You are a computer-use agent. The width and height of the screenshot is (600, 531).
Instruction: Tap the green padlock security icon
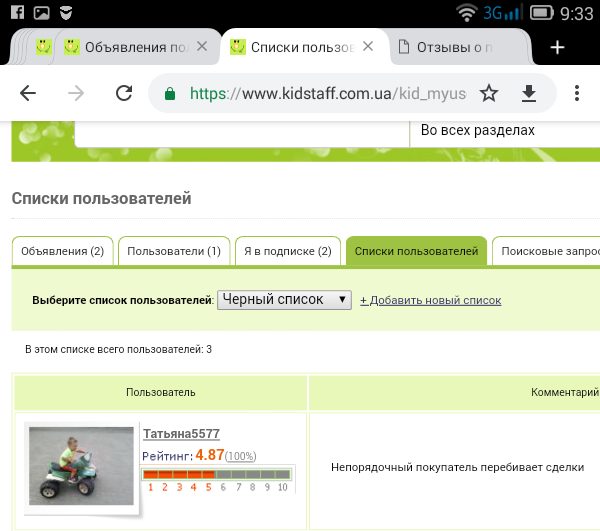[x=170, y=93]
